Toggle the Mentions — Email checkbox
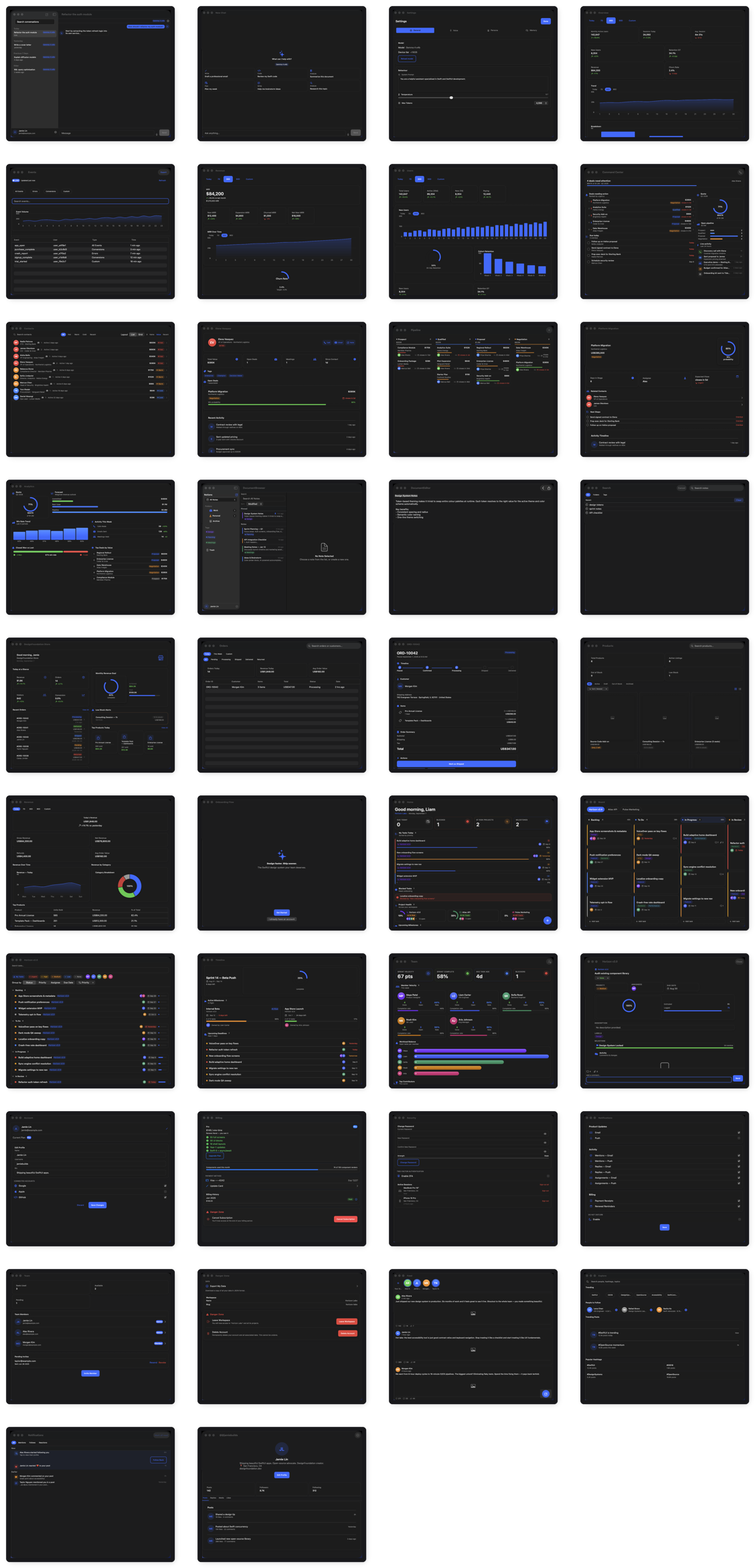The width and height of the screenshot is (755, 1568). tap(739, 1155)
